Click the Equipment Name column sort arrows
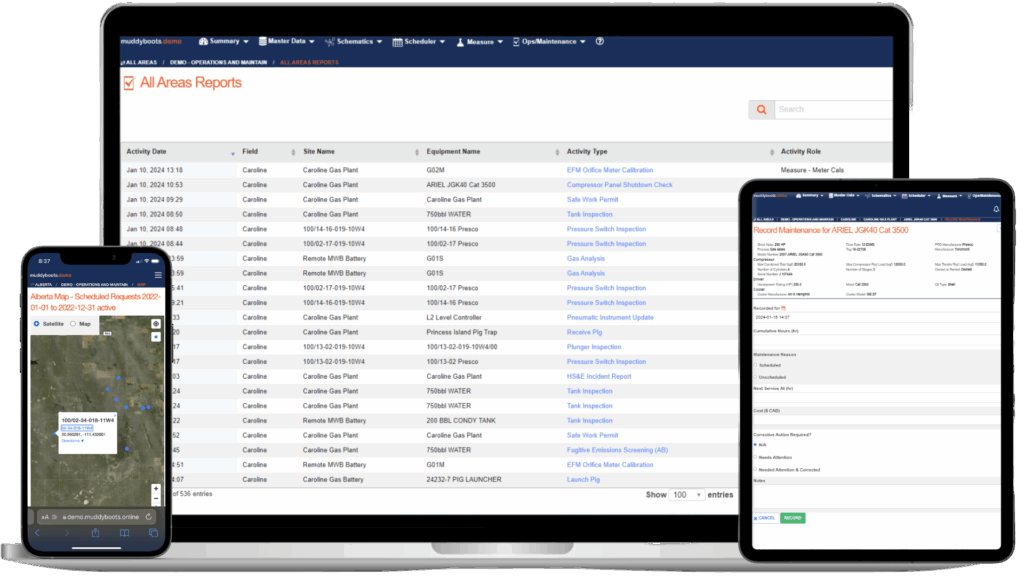 point(557,152)
